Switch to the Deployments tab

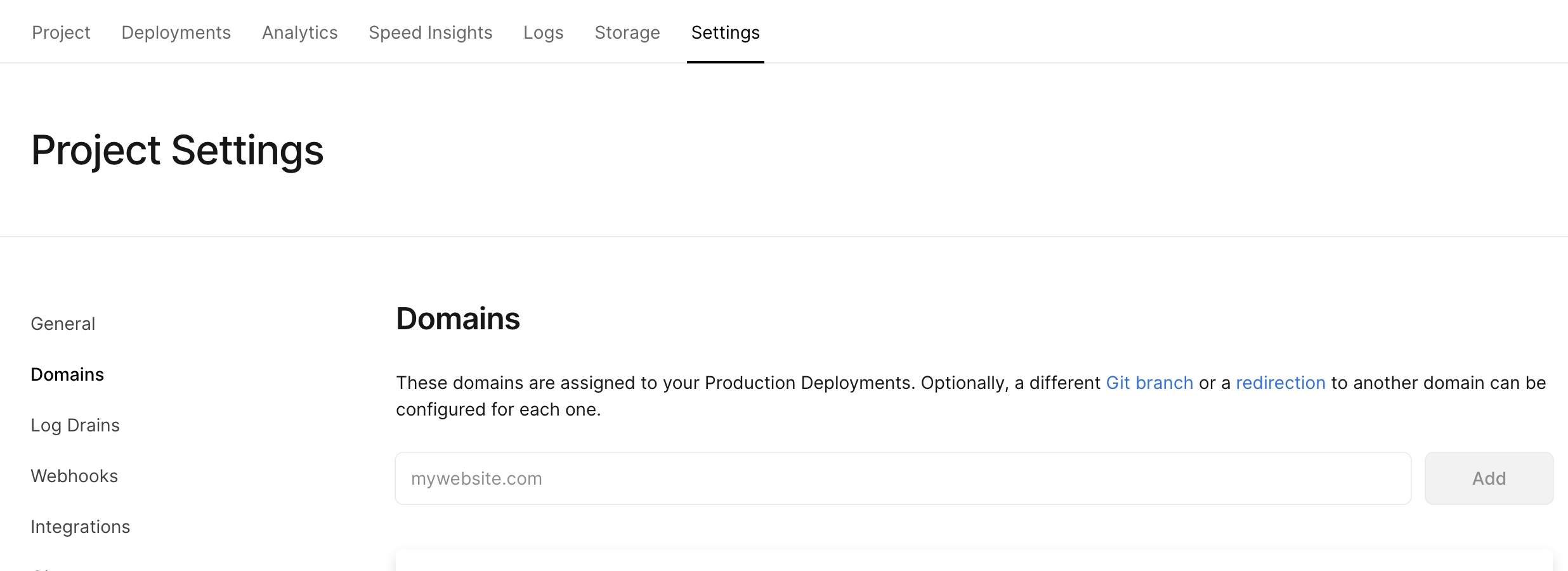(176, 32)
